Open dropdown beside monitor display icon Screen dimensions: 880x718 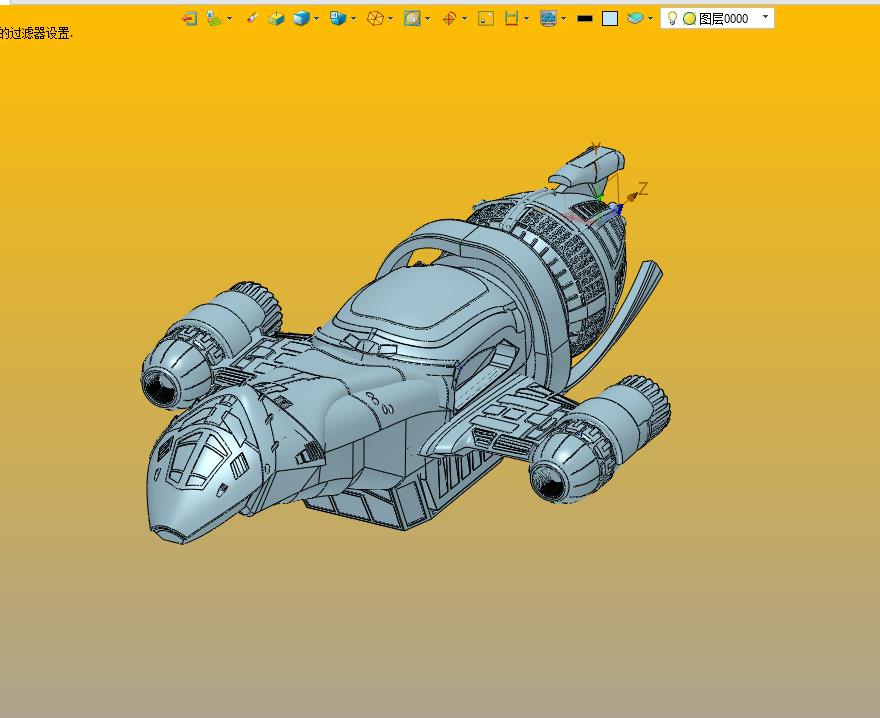point(563,19)
